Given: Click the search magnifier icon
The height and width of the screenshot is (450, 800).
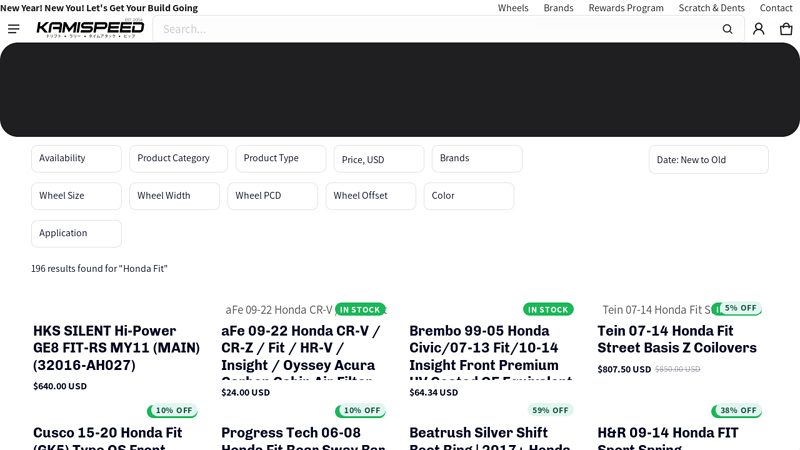Looking at the screenshot, I should point(727,29).
